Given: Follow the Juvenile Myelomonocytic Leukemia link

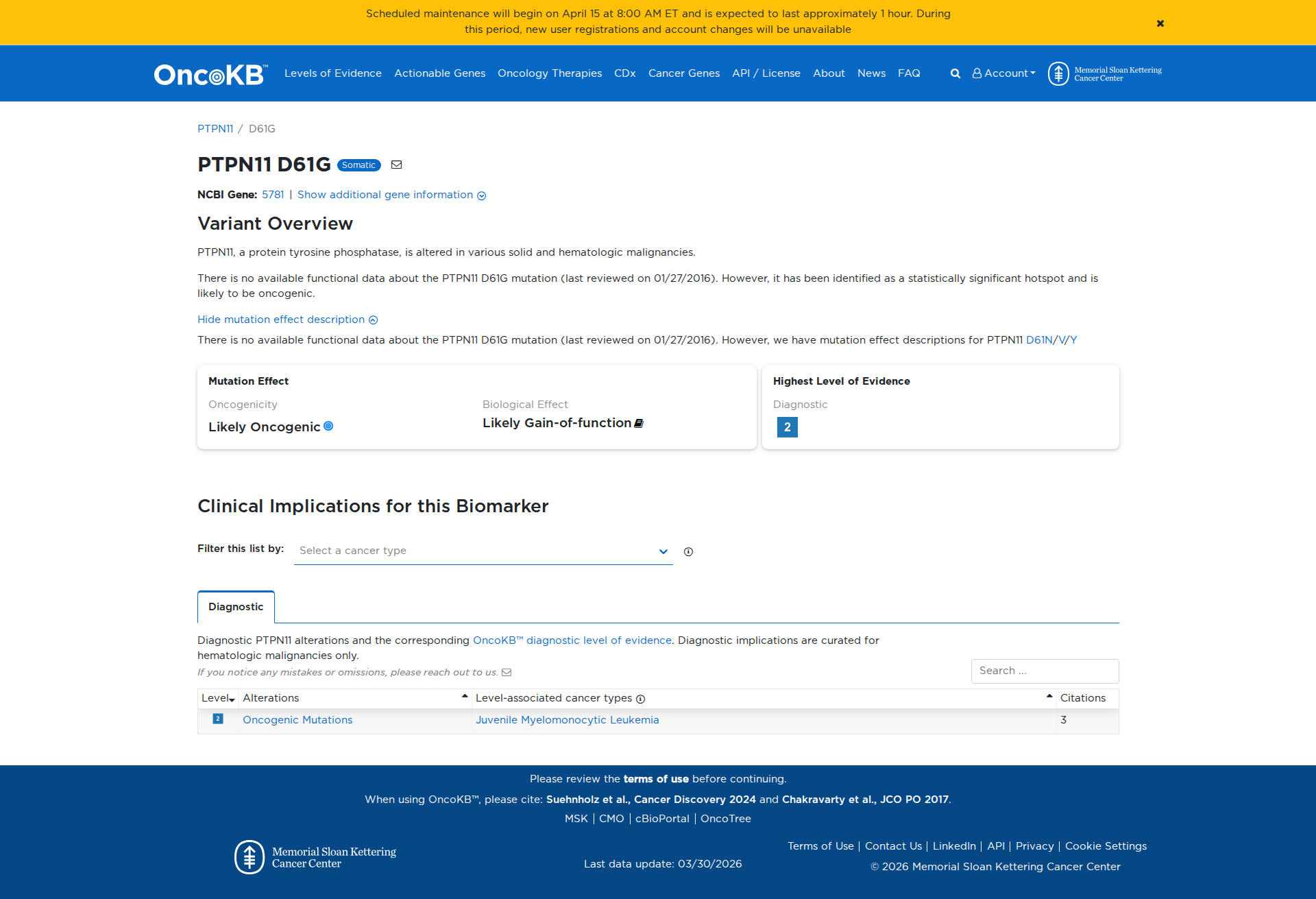Looking at the screenshot, I should (568, 720).
